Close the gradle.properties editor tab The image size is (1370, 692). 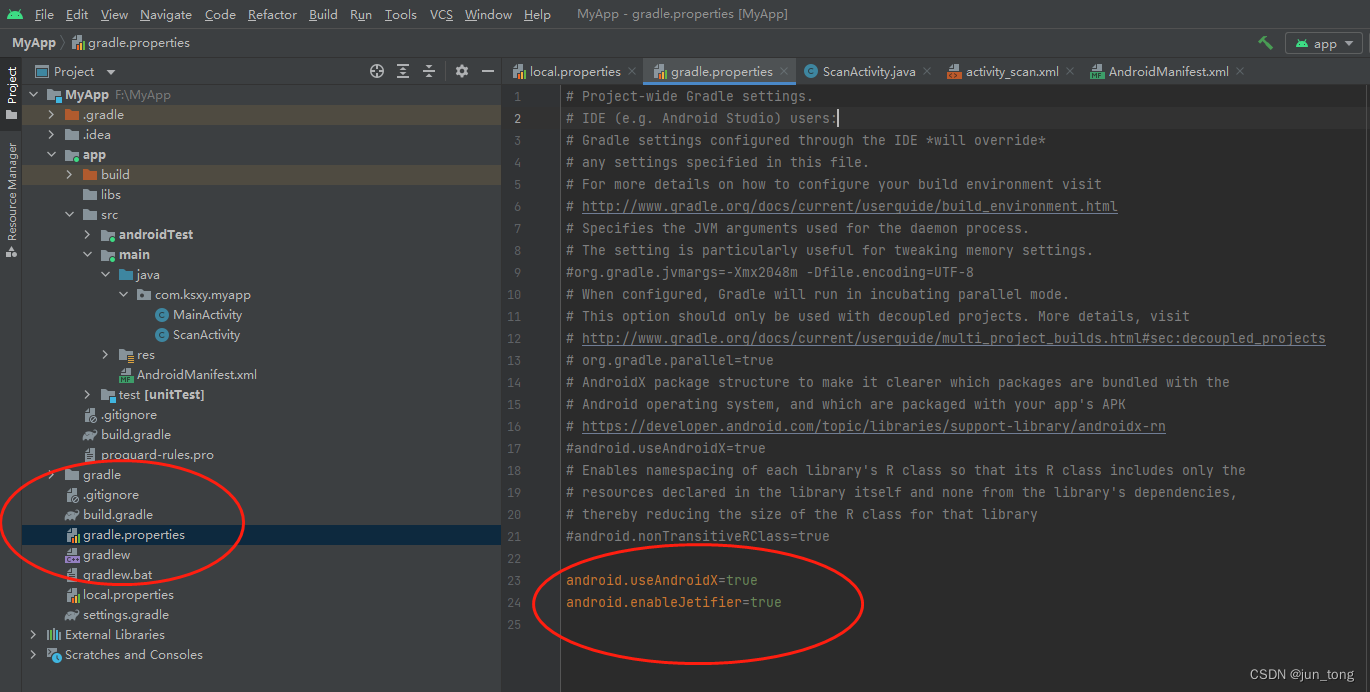tap(785, 71)
